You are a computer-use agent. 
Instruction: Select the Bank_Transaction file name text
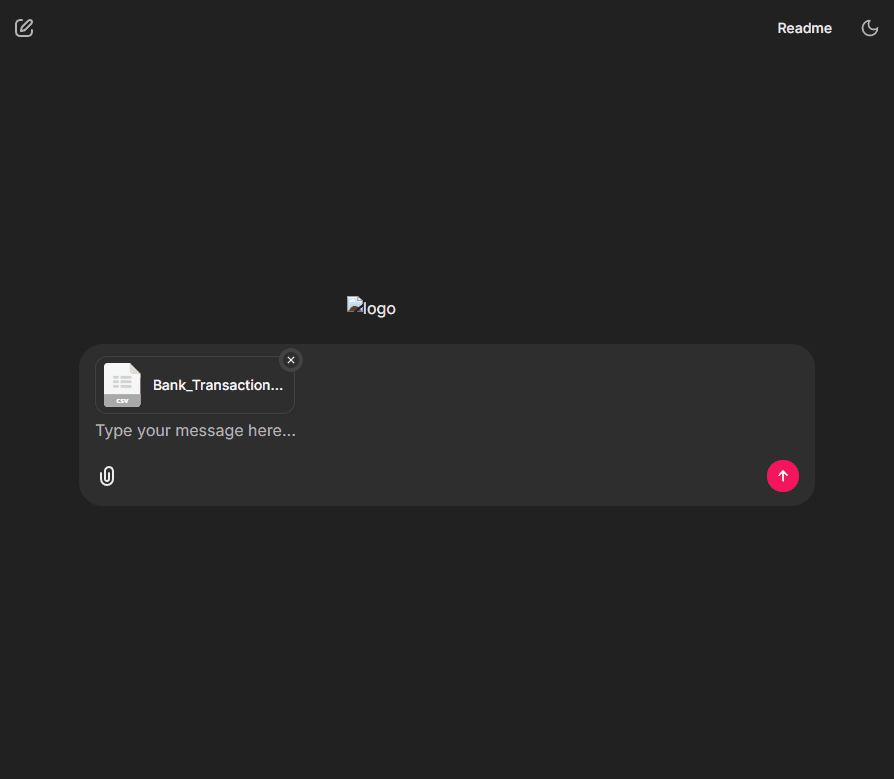pos(217,385)
